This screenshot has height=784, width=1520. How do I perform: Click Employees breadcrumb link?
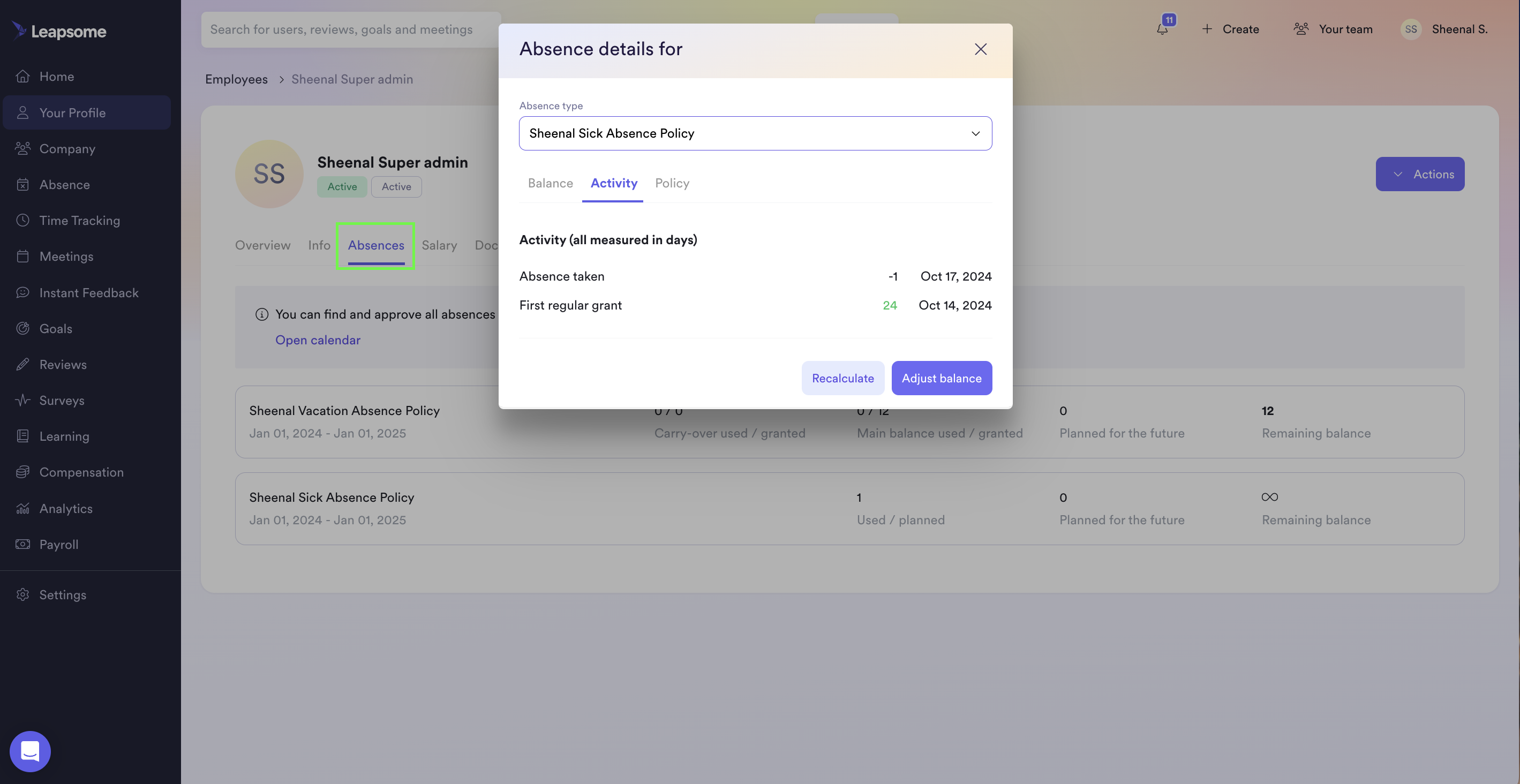pyautogui.click(x=236, y=80)
